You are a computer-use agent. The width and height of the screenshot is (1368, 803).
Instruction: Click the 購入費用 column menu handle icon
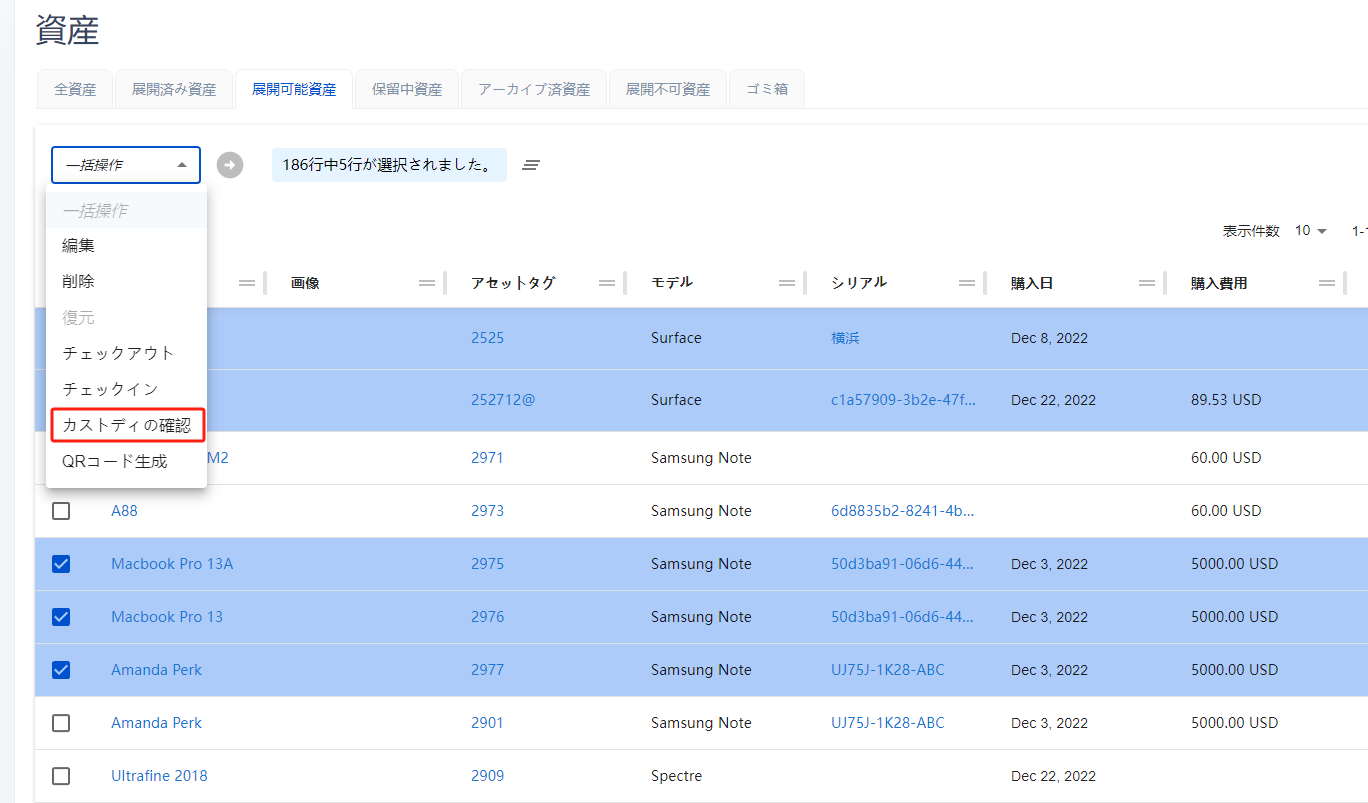1327,283
